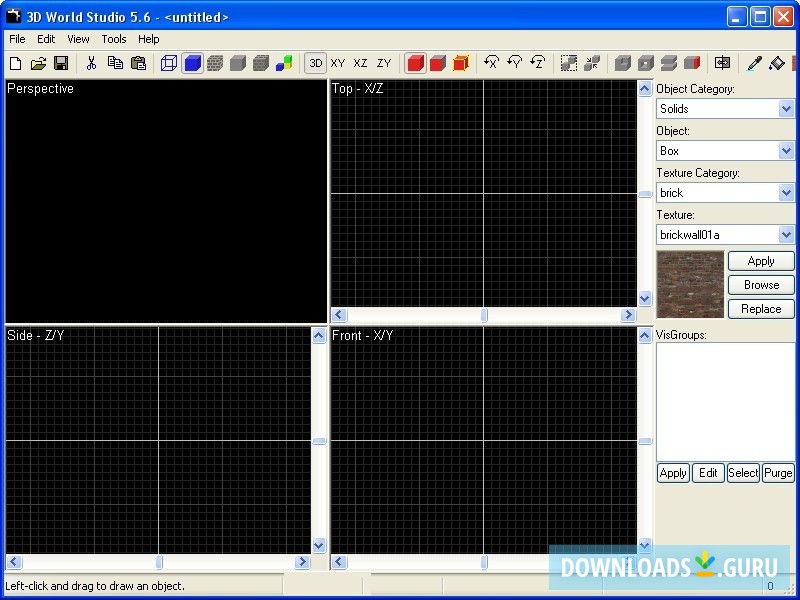The image size is (800, 600).
Task: Click the Paste clipboard icon
Action: [138, 63]
